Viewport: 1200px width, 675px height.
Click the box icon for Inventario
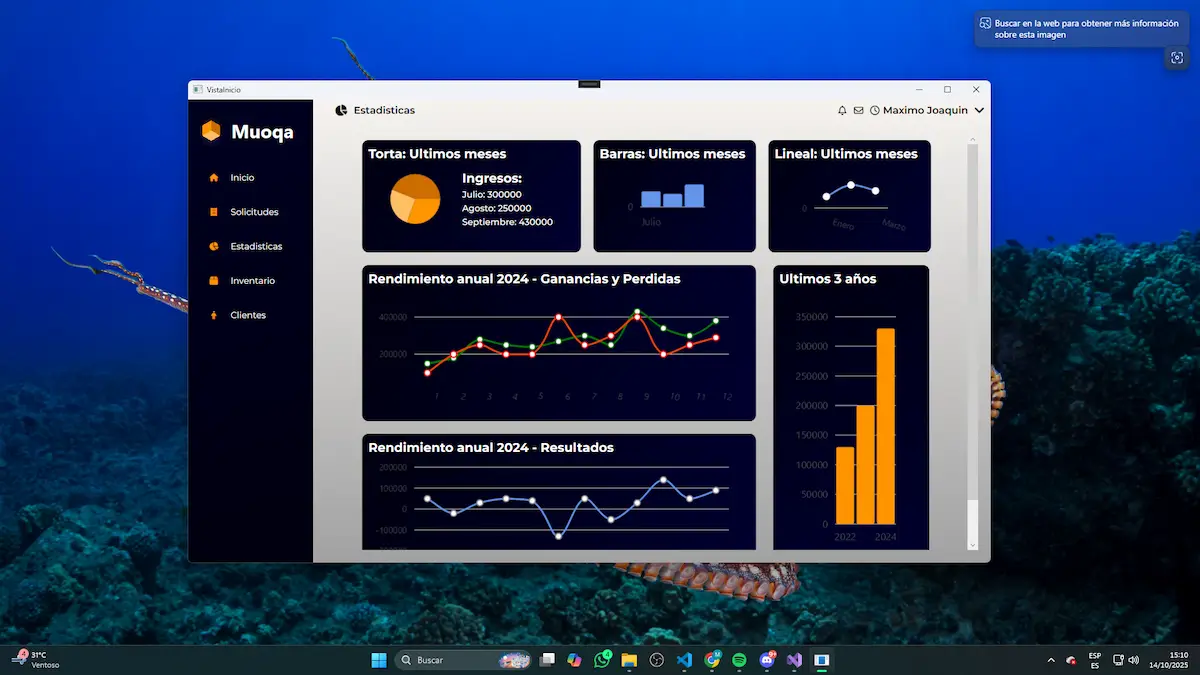[213, 281]
